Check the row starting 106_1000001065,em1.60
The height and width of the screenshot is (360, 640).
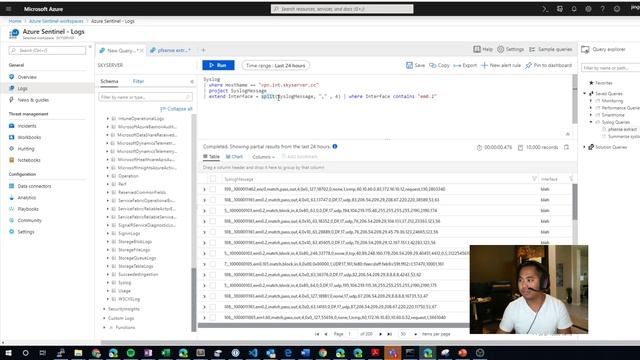(213, 317)
